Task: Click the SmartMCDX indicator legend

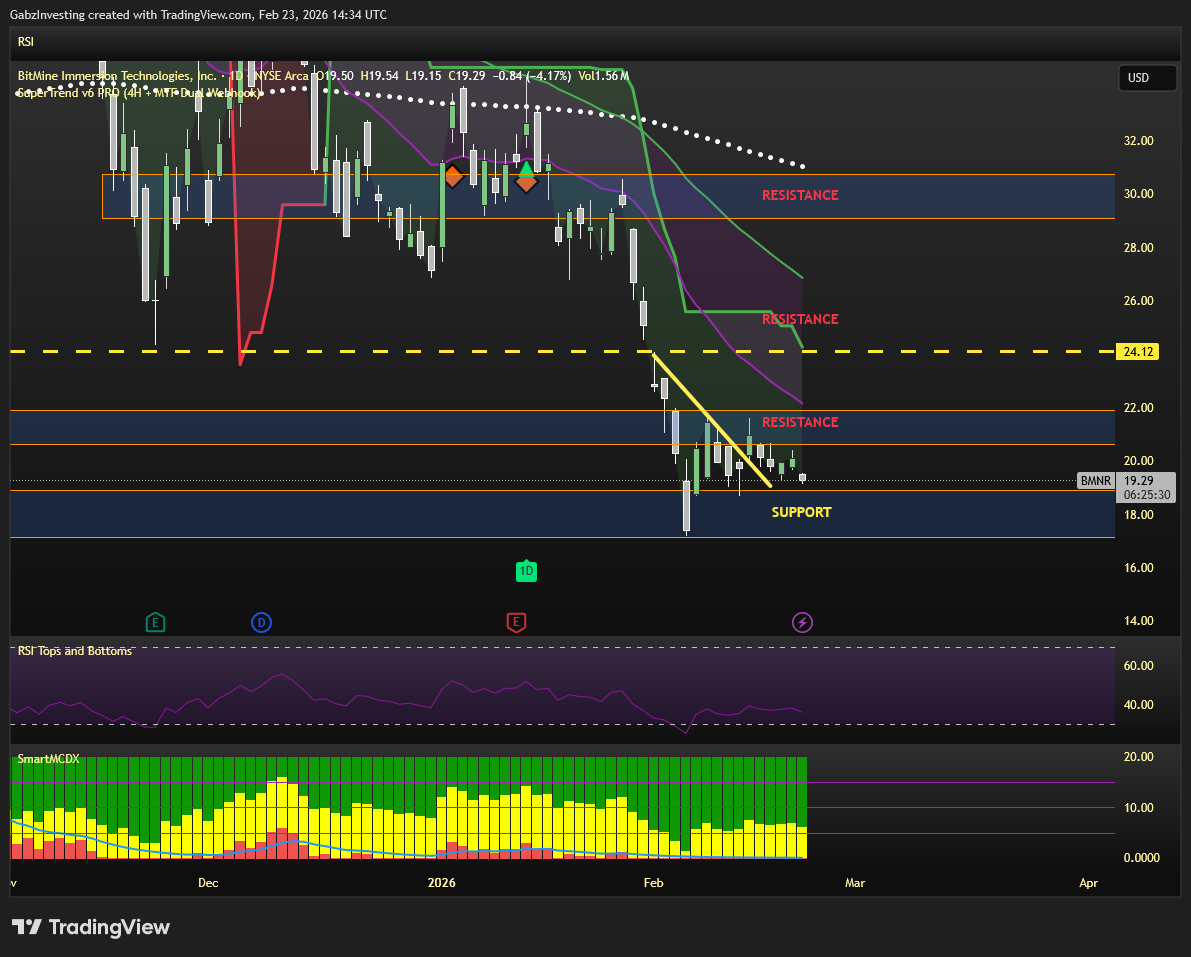Action: click(x=49, y=759)
